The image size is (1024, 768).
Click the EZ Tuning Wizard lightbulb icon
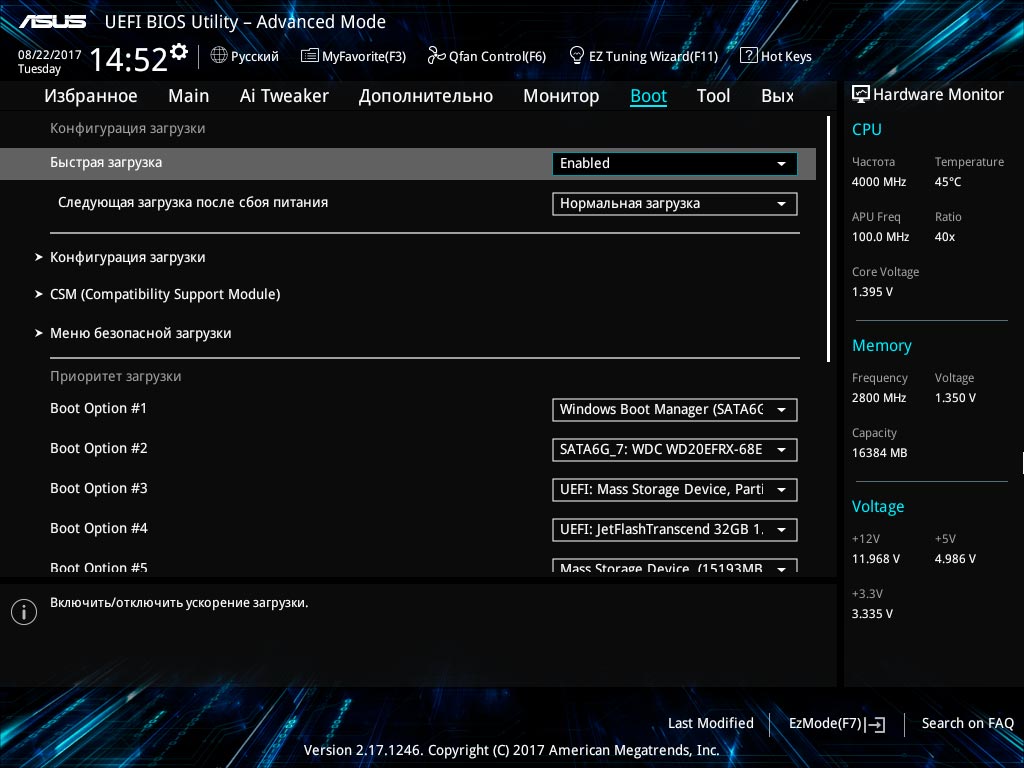click(577, 55)
